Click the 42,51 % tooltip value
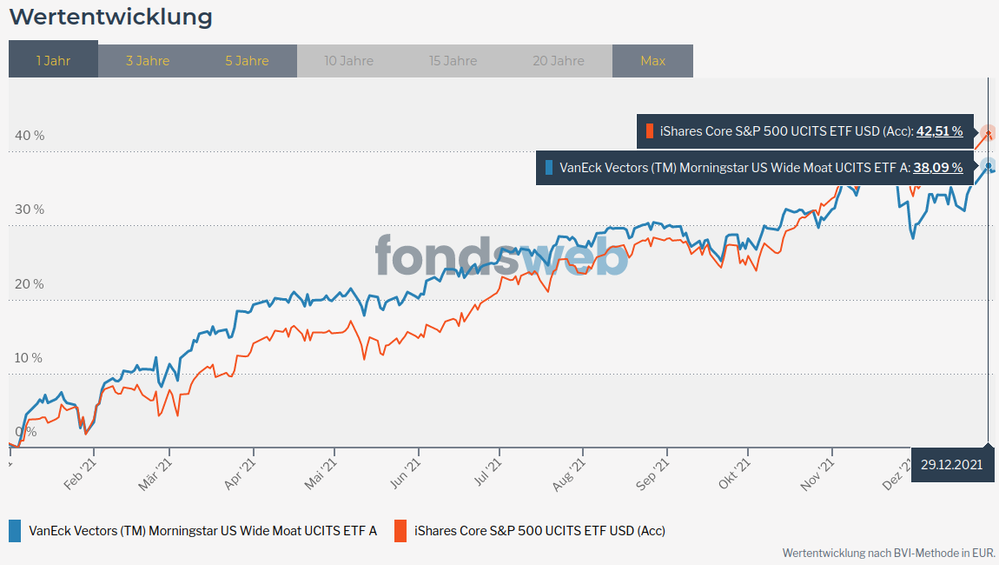 (939, 131)
